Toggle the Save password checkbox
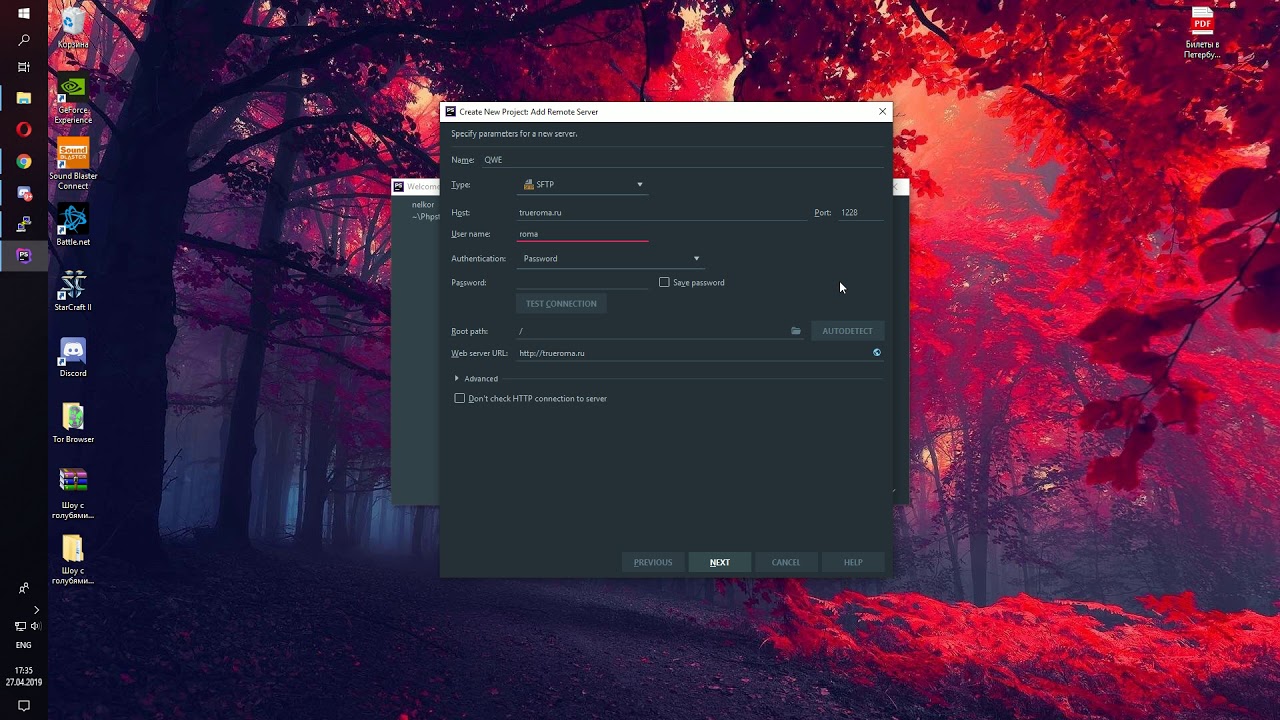Viewport: 1280px width, 720px height. coord(664,283)
